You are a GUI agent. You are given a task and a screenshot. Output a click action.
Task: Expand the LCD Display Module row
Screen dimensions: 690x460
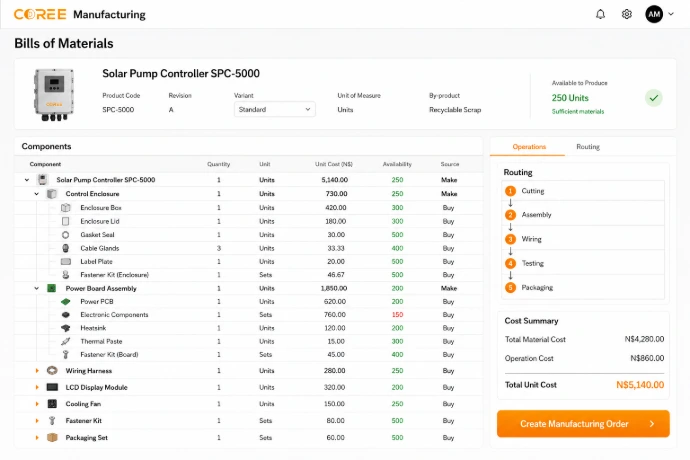(x=37, y=387)
